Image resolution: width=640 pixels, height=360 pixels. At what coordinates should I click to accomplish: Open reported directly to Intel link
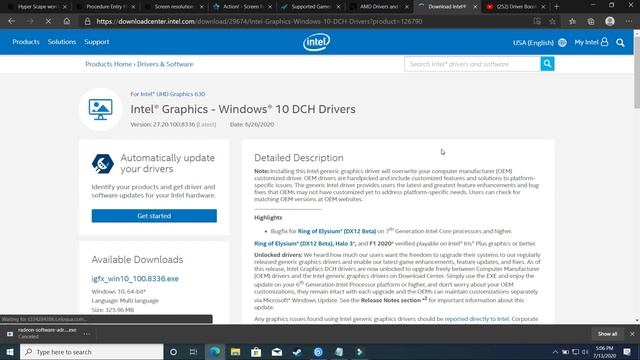coord(477,319)
